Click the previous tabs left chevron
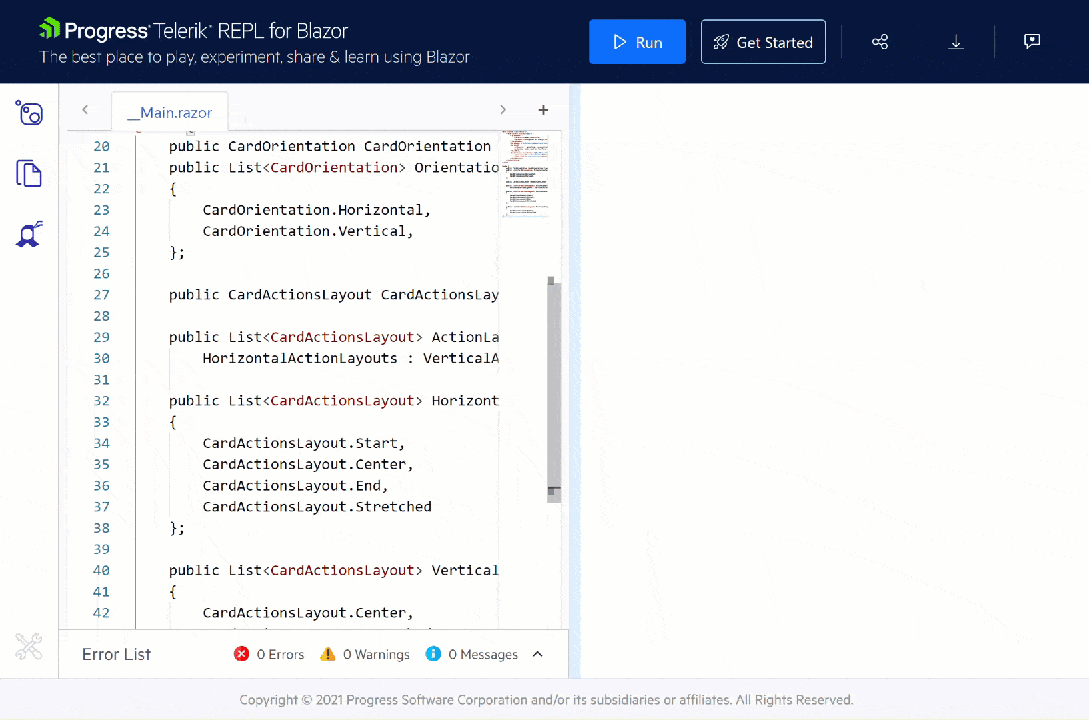 pos(85,110)
